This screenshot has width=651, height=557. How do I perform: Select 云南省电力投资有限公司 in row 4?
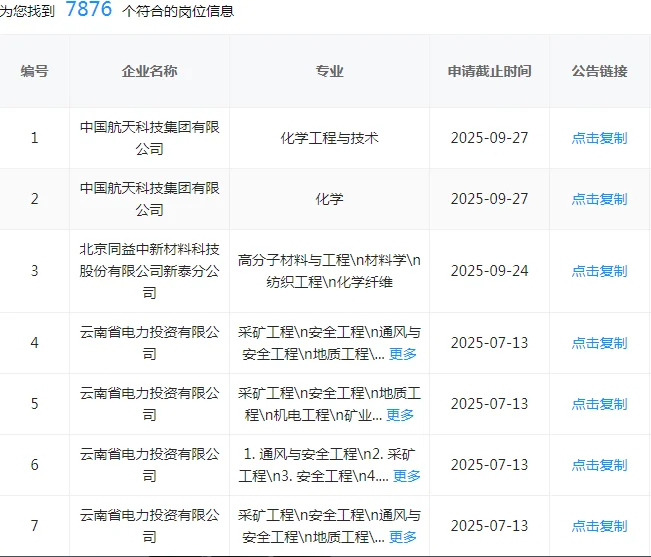pyautogui.click(x=149, y=343)
